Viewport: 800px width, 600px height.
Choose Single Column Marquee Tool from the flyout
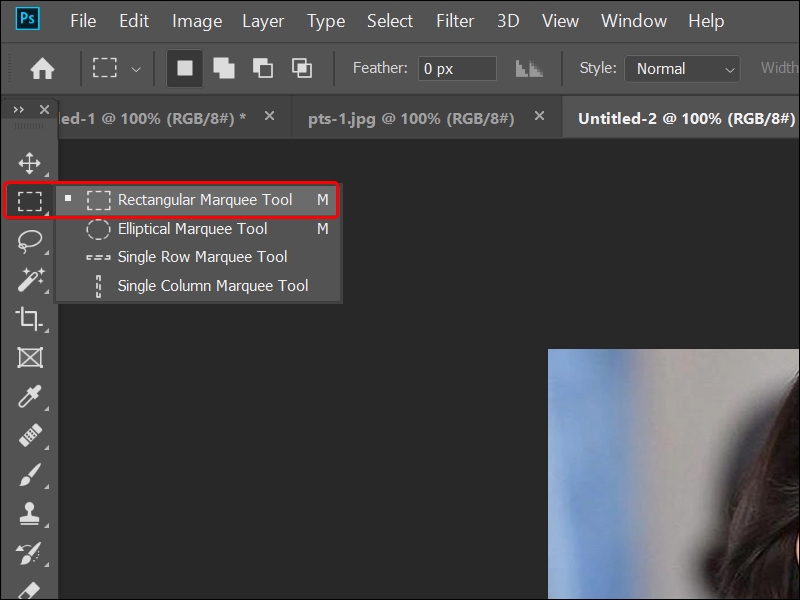click(x=212, y=285)
